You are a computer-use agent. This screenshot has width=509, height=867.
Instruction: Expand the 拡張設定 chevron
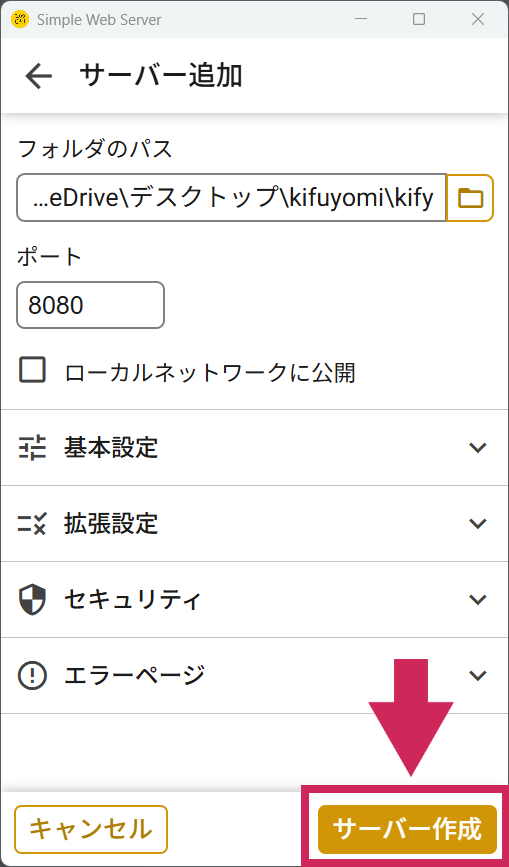[x=477, y=523]
